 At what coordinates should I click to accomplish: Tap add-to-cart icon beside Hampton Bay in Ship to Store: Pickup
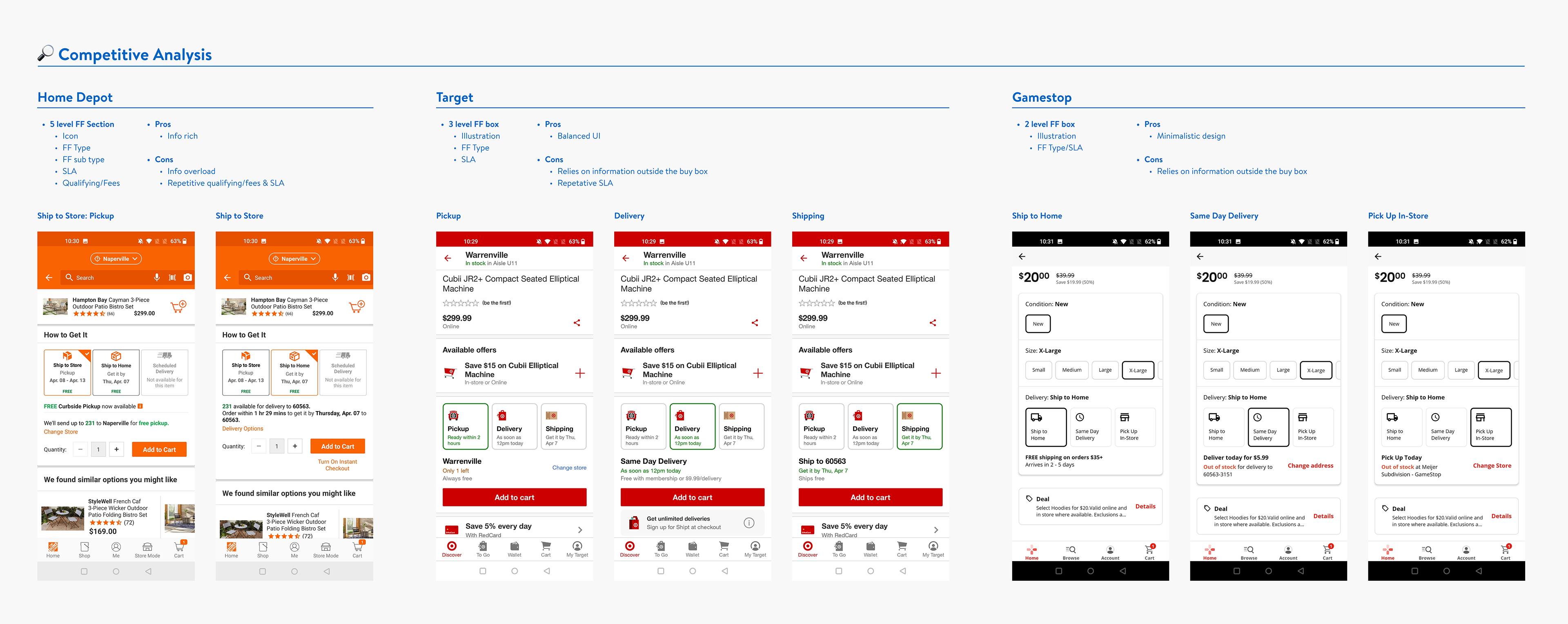click(x=178, y=306)
